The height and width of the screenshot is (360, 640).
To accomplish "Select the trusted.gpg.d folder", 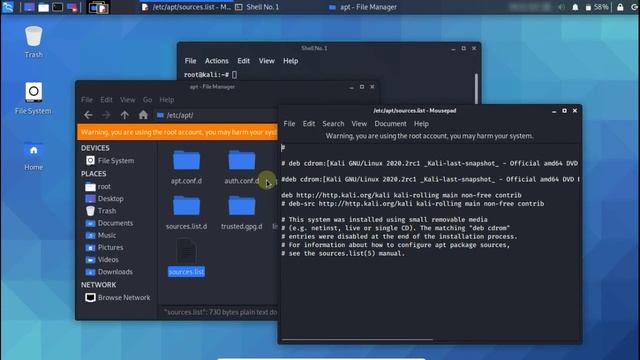I will pos(242,213).
